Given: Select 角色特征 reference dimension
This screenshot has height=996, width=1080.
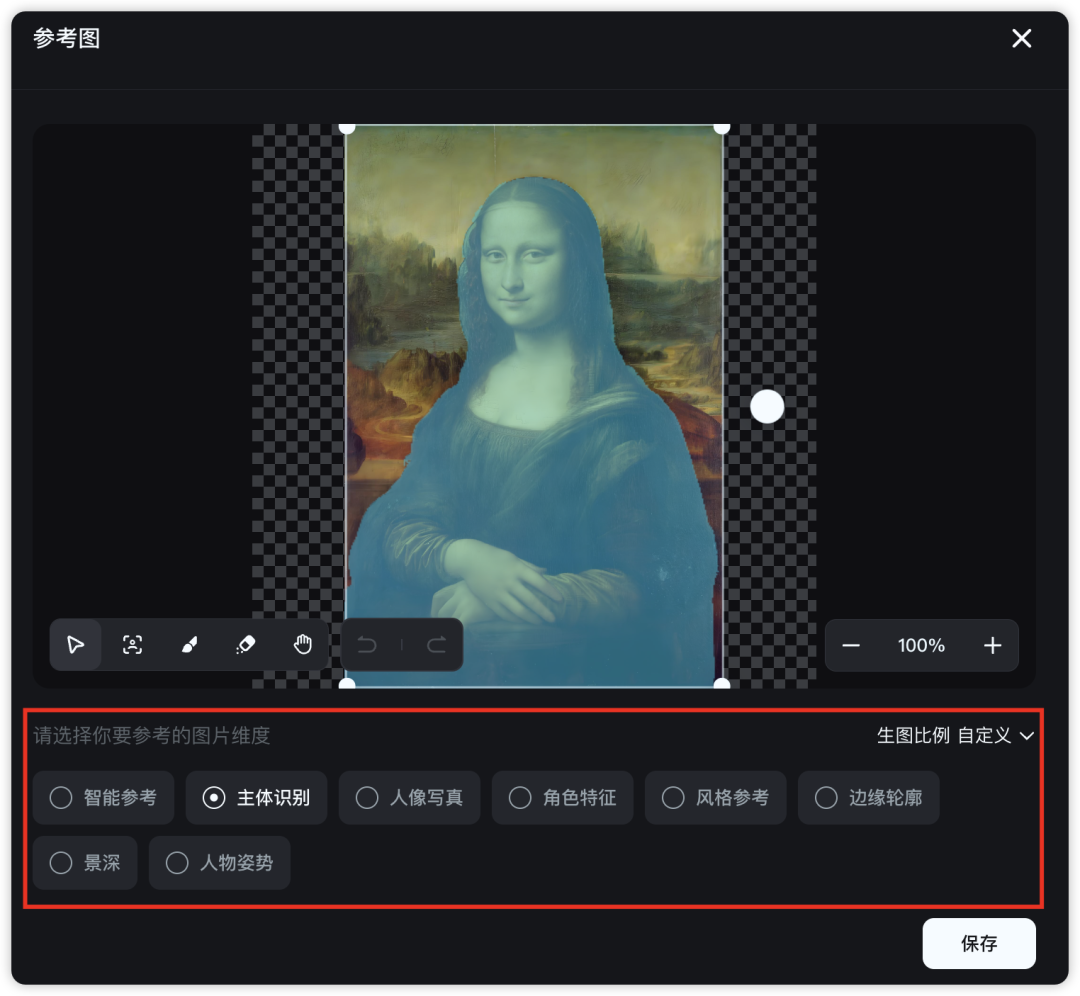Looking at the screenshot, I should tap(562, 798).
